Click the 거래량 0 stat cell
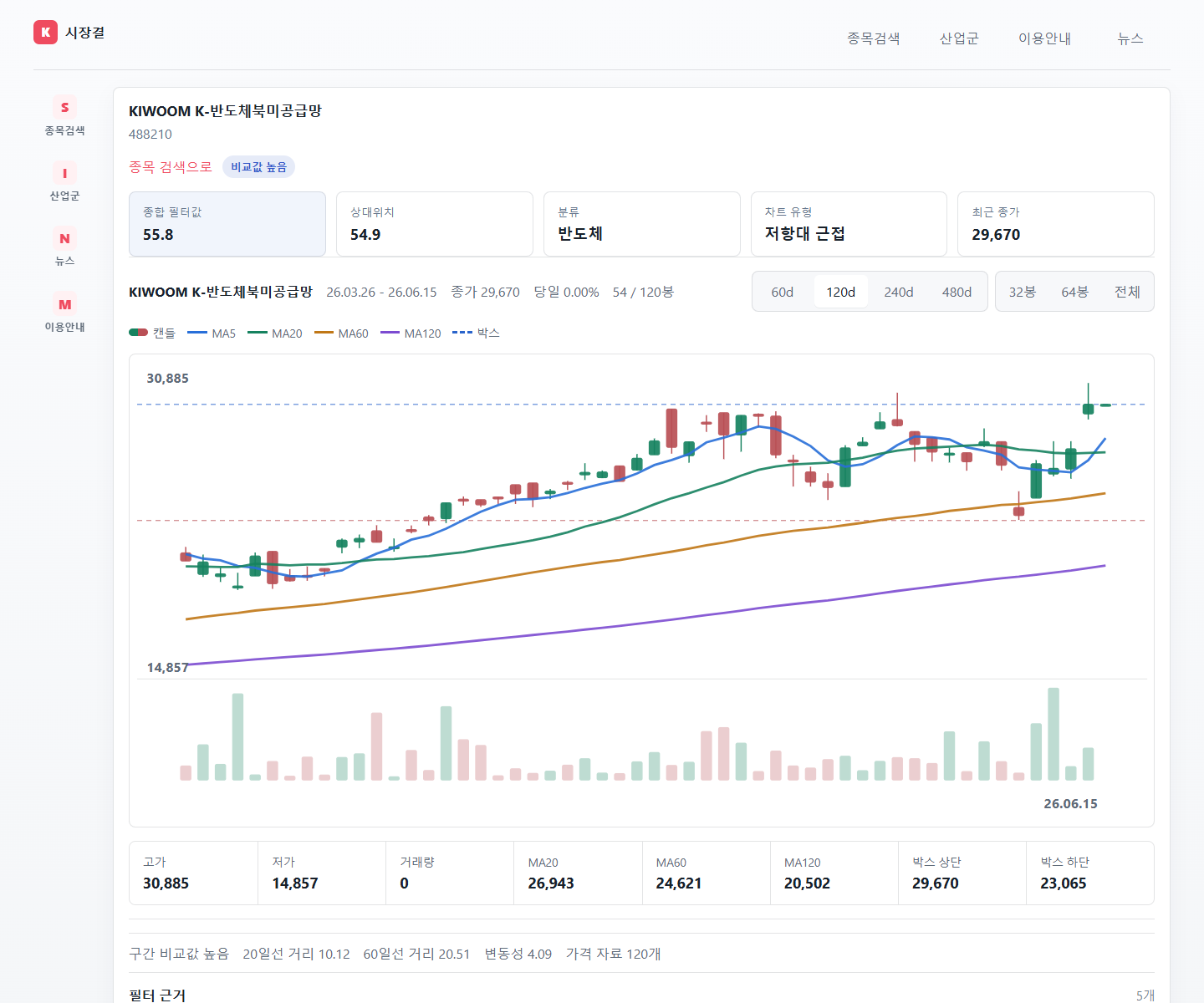 (x=450, y=873)
